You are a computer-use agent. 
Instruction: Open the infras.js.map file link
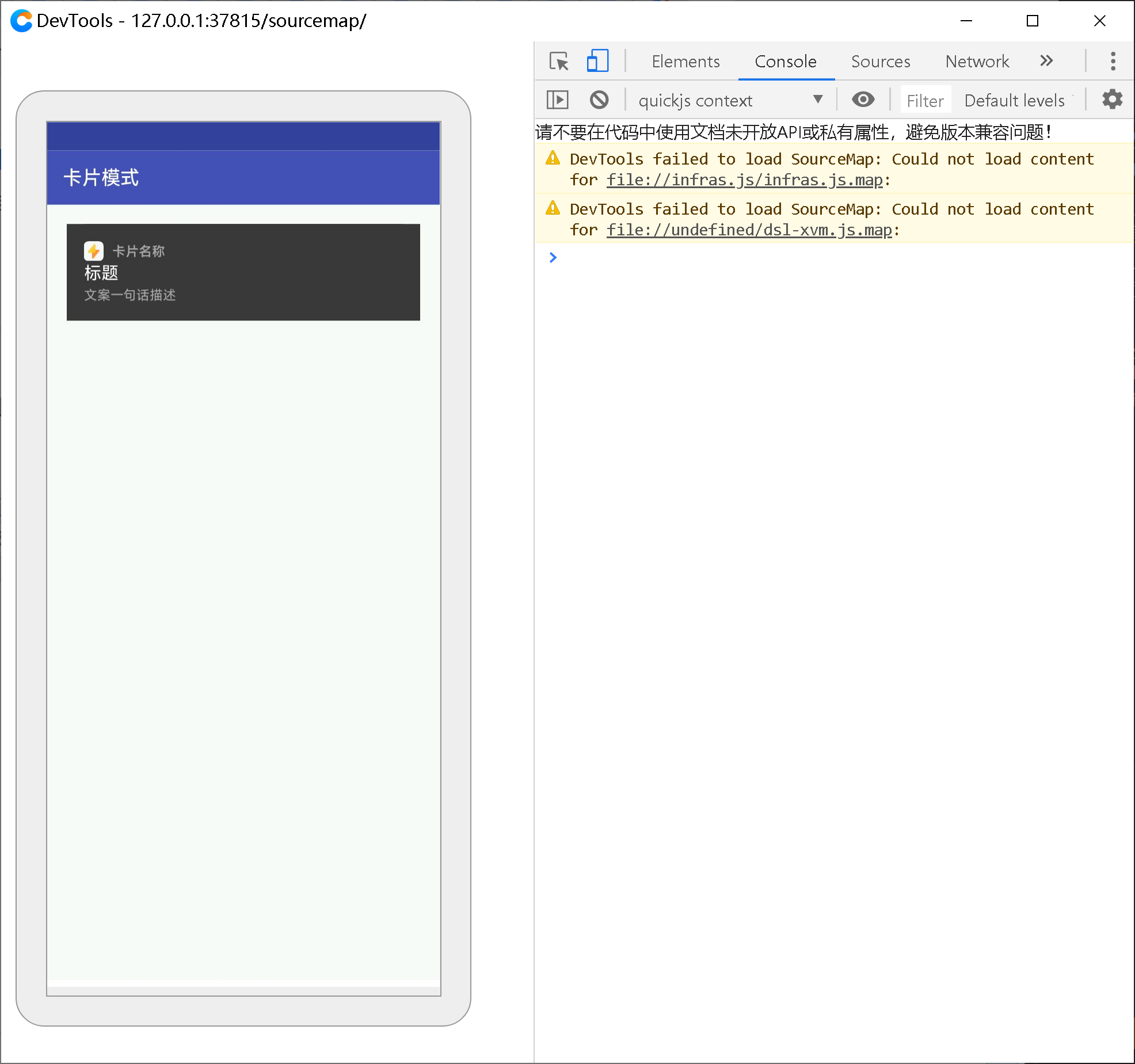pyautogui.click(x=744, y=180)
